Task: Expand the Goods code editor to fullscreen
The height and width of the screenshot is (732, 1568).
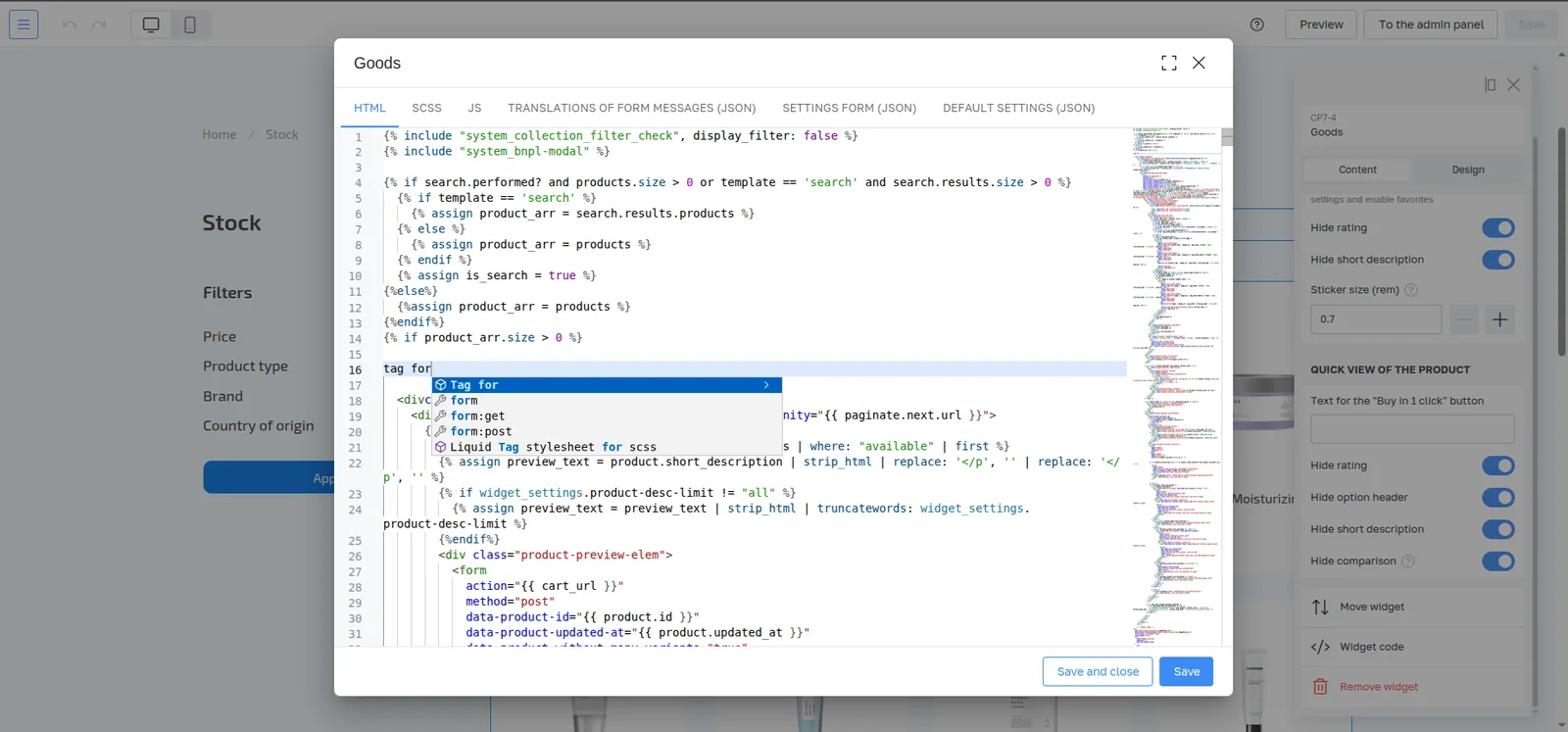Action: point(1169,63)
